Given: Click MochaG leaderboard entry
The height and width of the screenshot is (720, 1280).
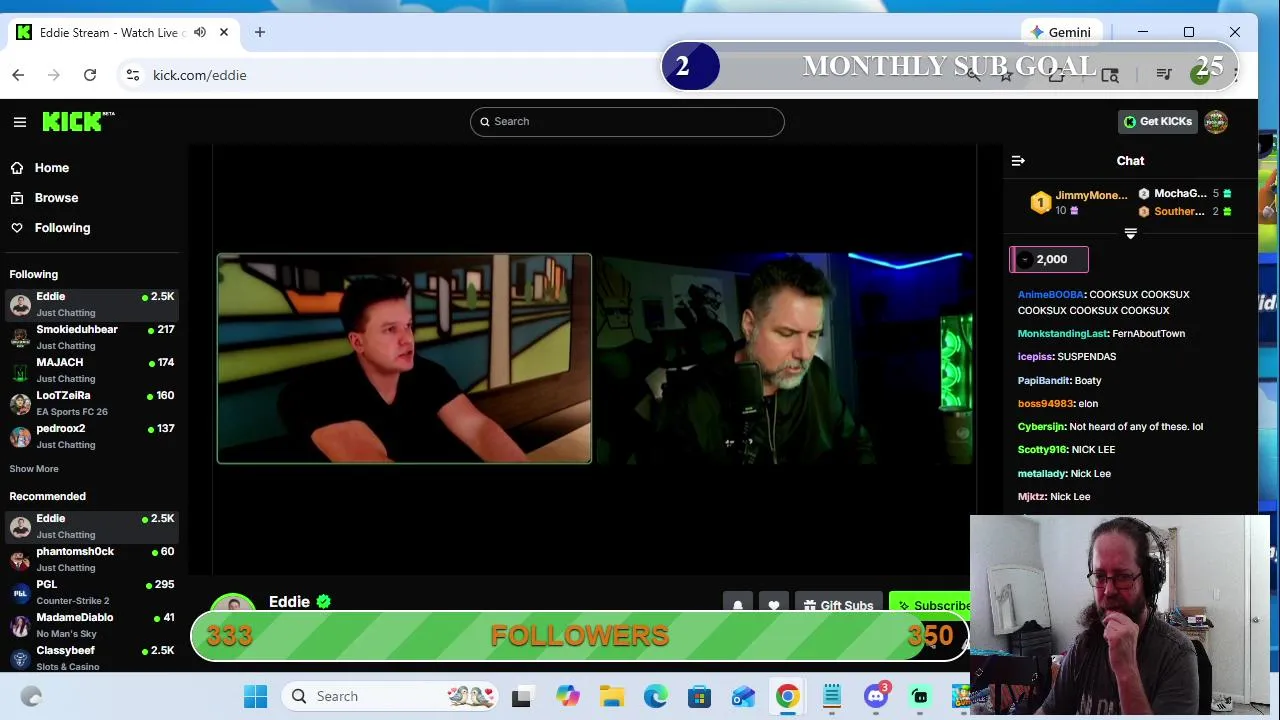Looking at the screenshot, I should pos(1185,194).
